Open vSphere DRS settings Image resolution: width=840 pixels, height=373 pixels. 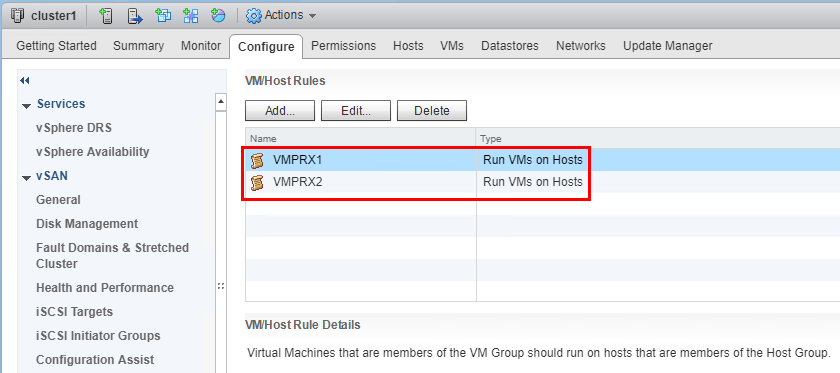click(74, 128)
